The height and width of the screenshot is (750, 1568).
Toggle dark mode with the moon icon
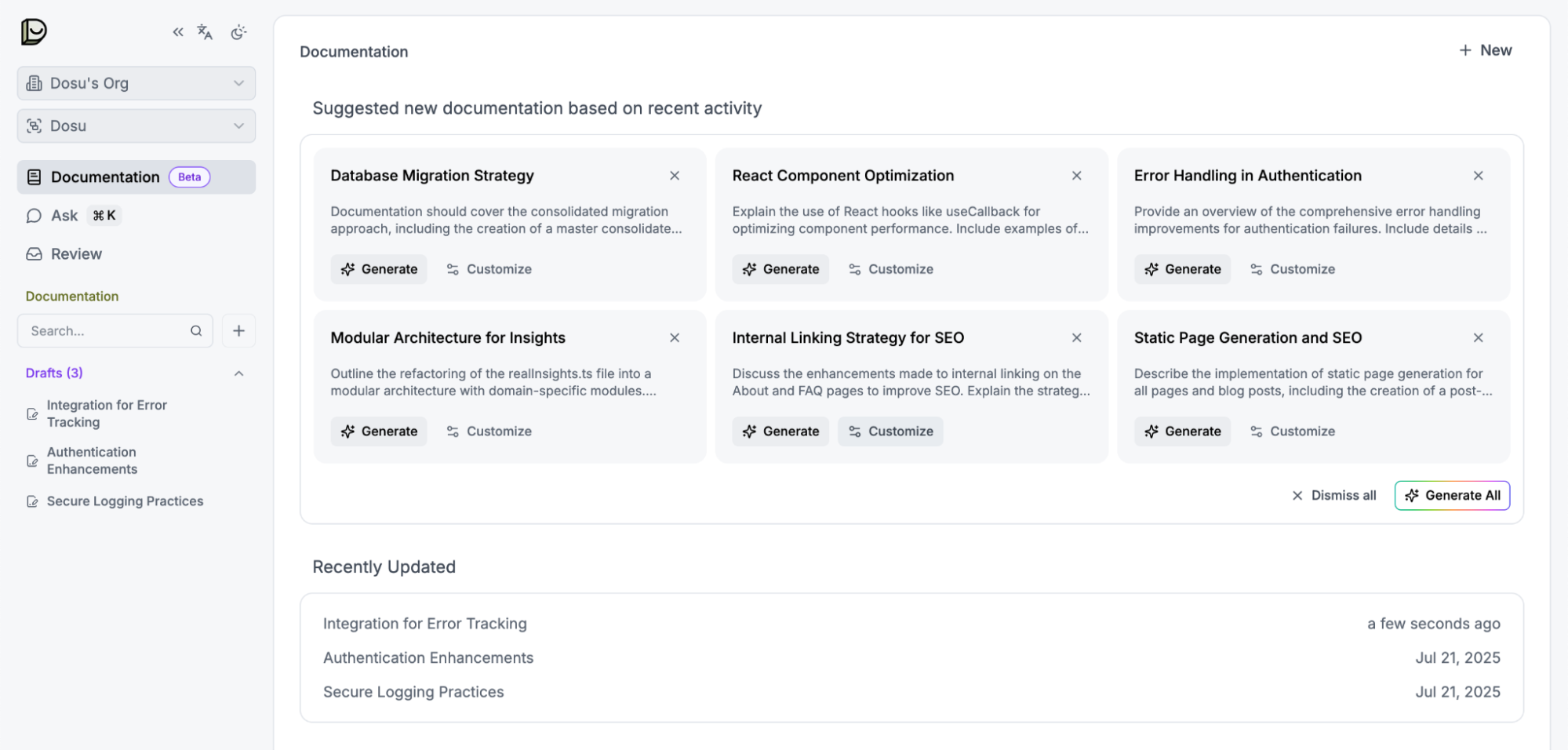(239, 32)
